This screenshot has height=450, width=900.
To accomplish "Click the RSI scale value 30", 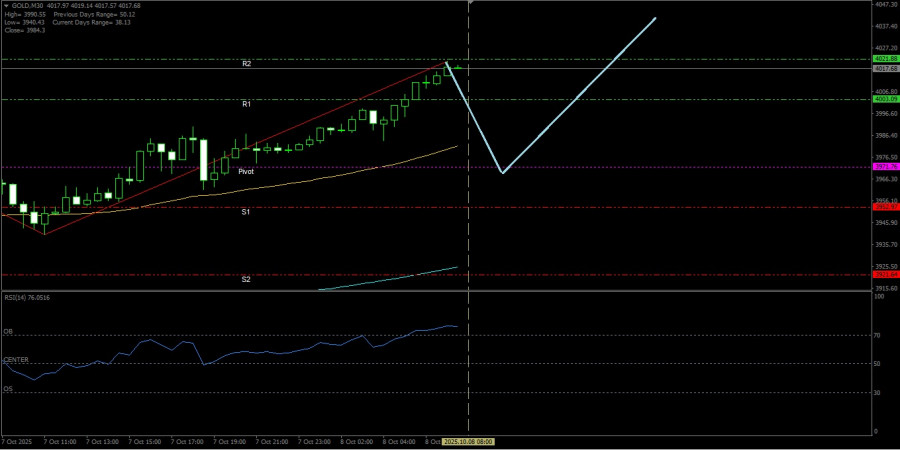I will [877, 393].
